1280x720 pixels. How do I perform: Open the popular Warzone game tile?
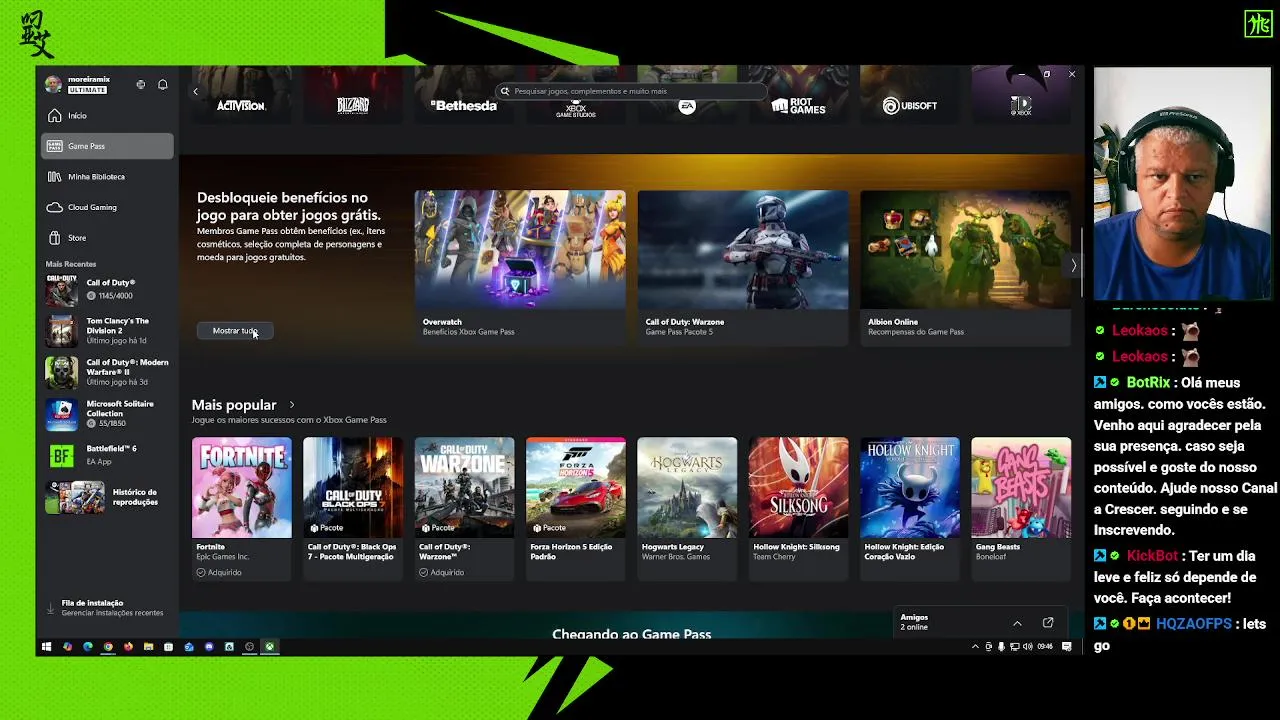click(465, 508)
